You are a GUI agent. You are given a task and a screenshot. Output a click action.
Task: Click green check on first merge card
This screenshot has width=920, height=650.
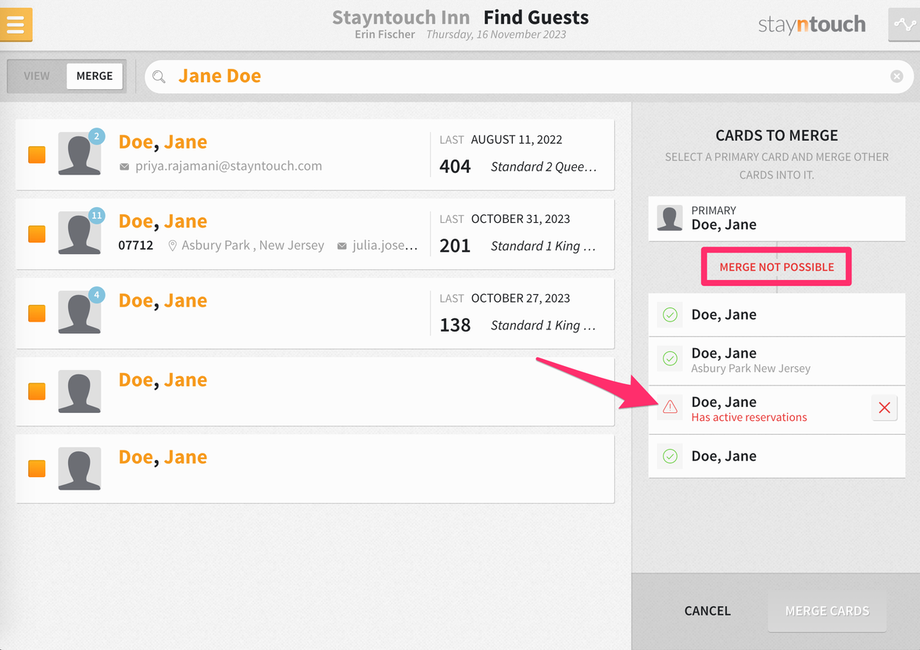(x=670, y=314)
